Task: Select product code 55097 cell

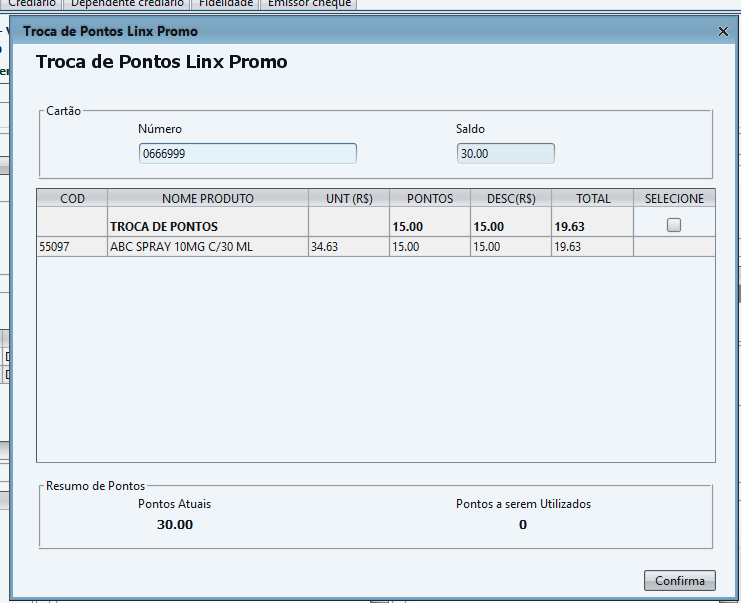Action: click(x=72, y=247)
